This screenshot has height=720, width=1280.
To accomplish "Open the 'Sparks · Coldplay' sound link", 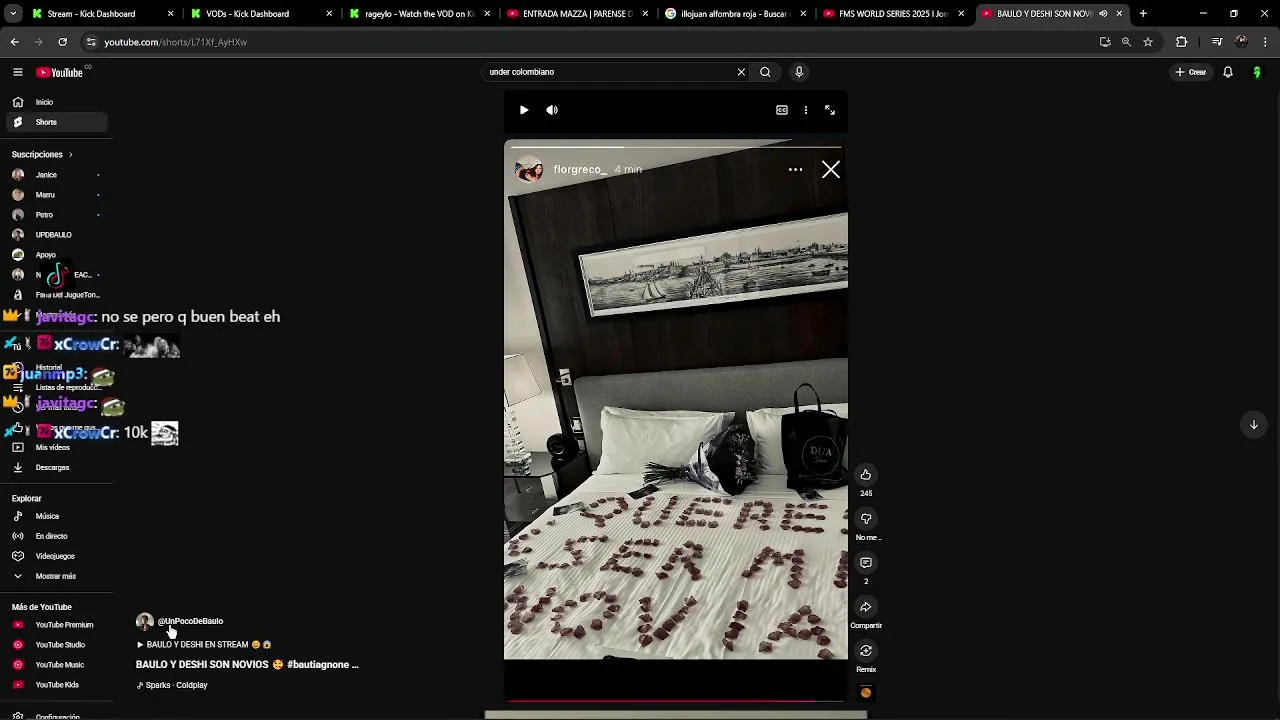I will (172, 685).
